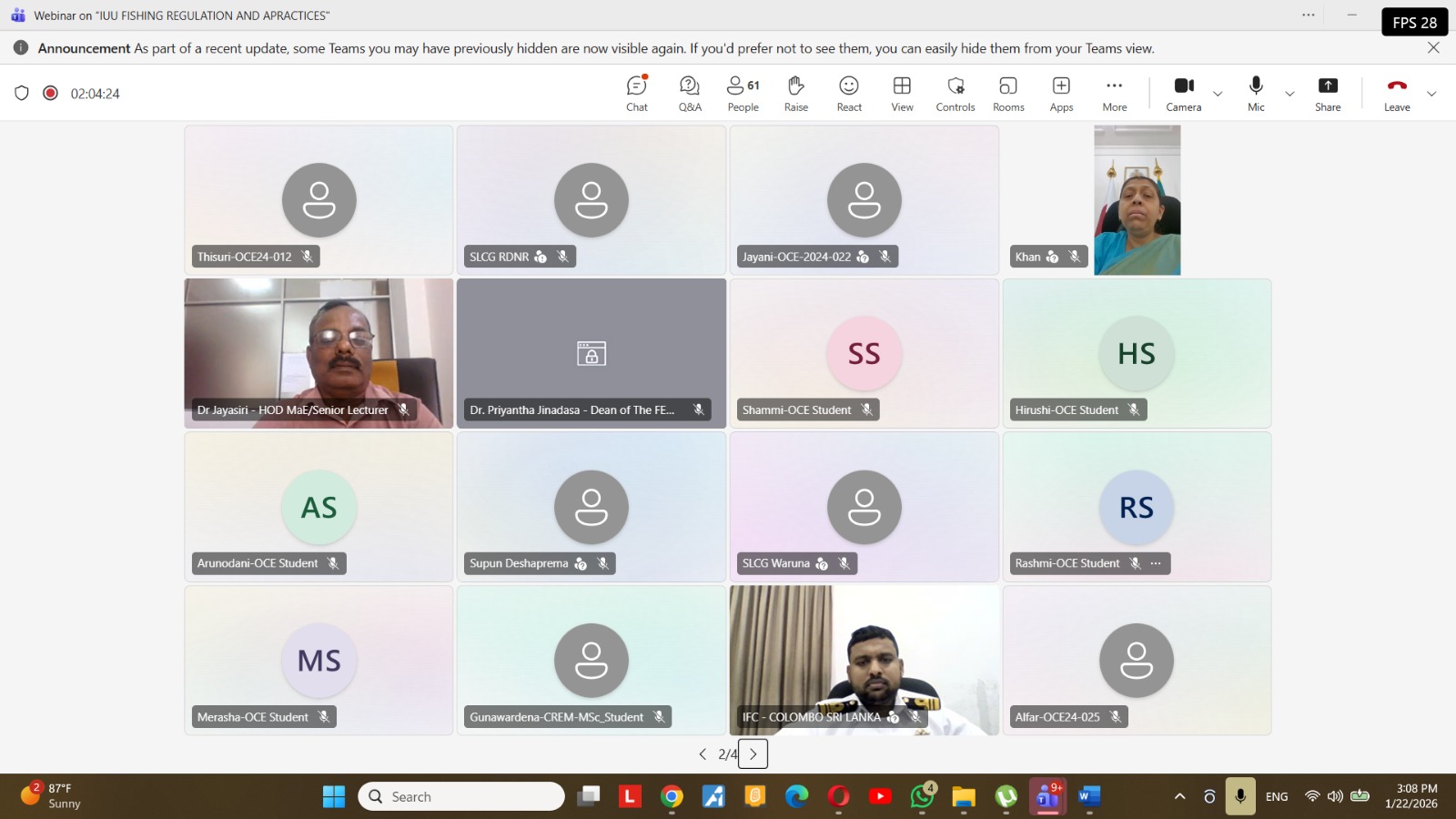This screenshot has width=1456, height=819.
Task: Expand Mic device options chevron
Action: tap(1289, 94)
